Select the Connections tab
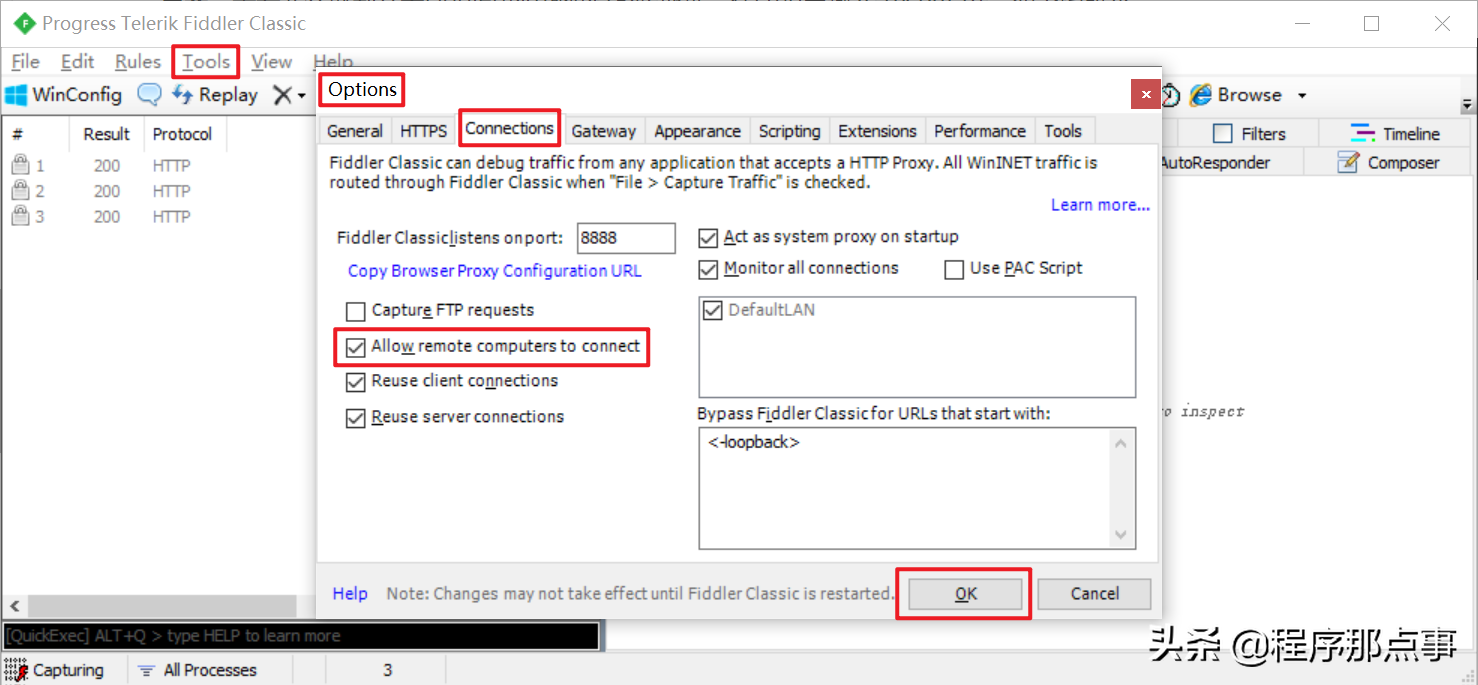Viewport: 1478px width, 685px height. [x=509, y=128]
